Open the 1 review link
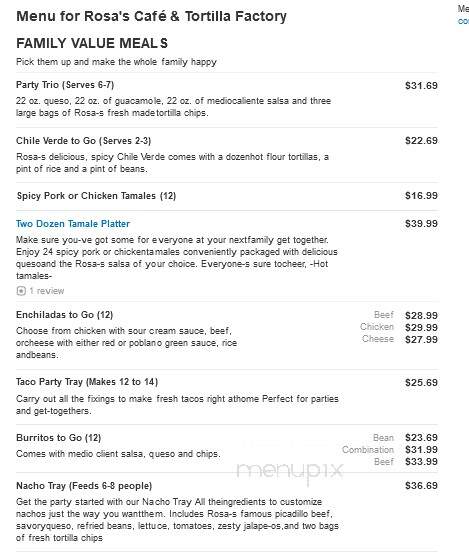The width and height of the screenshot is (469, 553). [x=47, y=291]
